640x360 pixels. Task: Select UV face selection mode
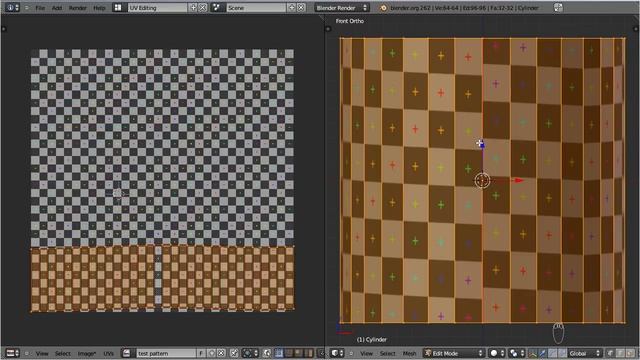pos(298,353)
